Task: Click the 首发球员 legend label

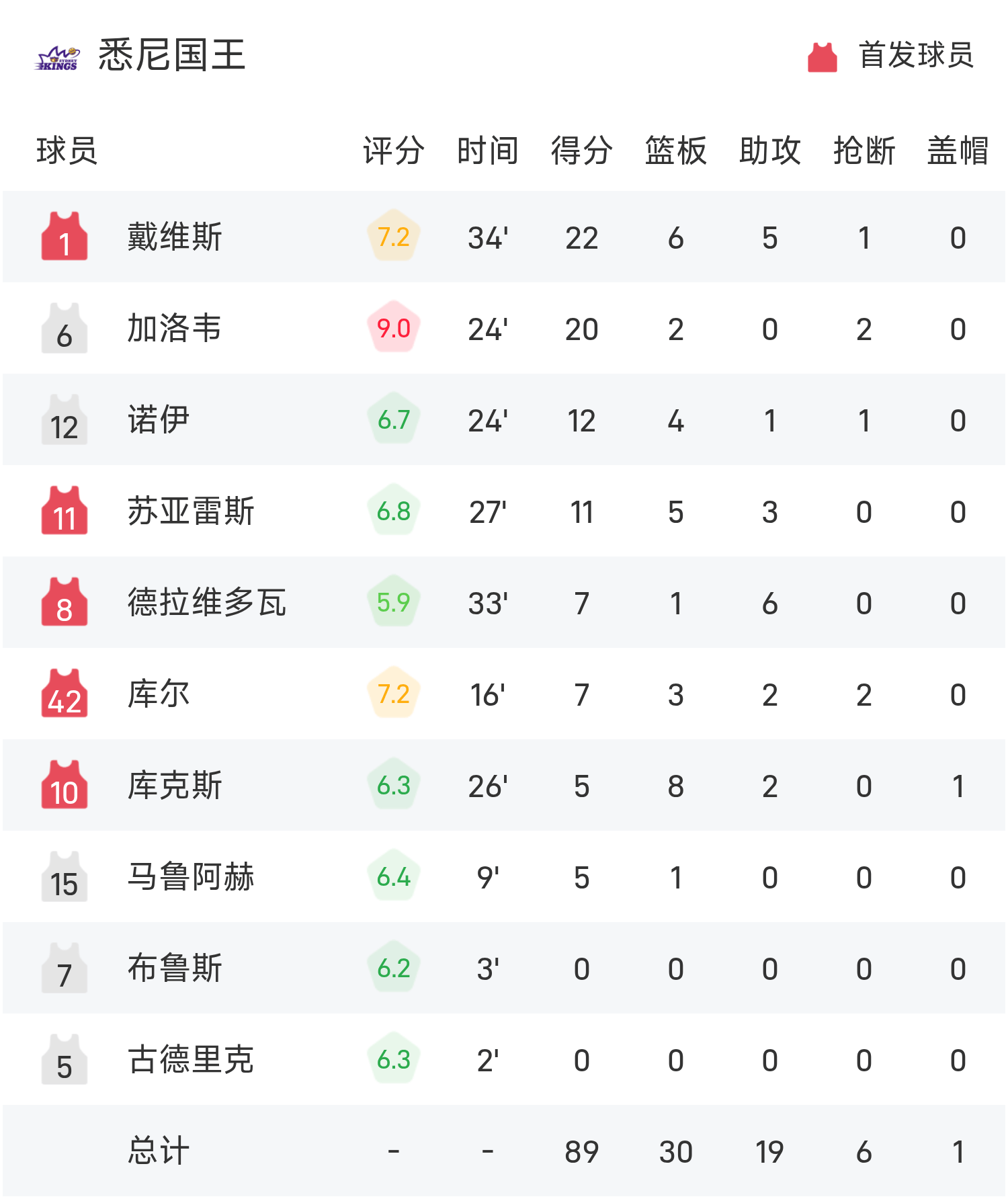Action: [916, 55]
